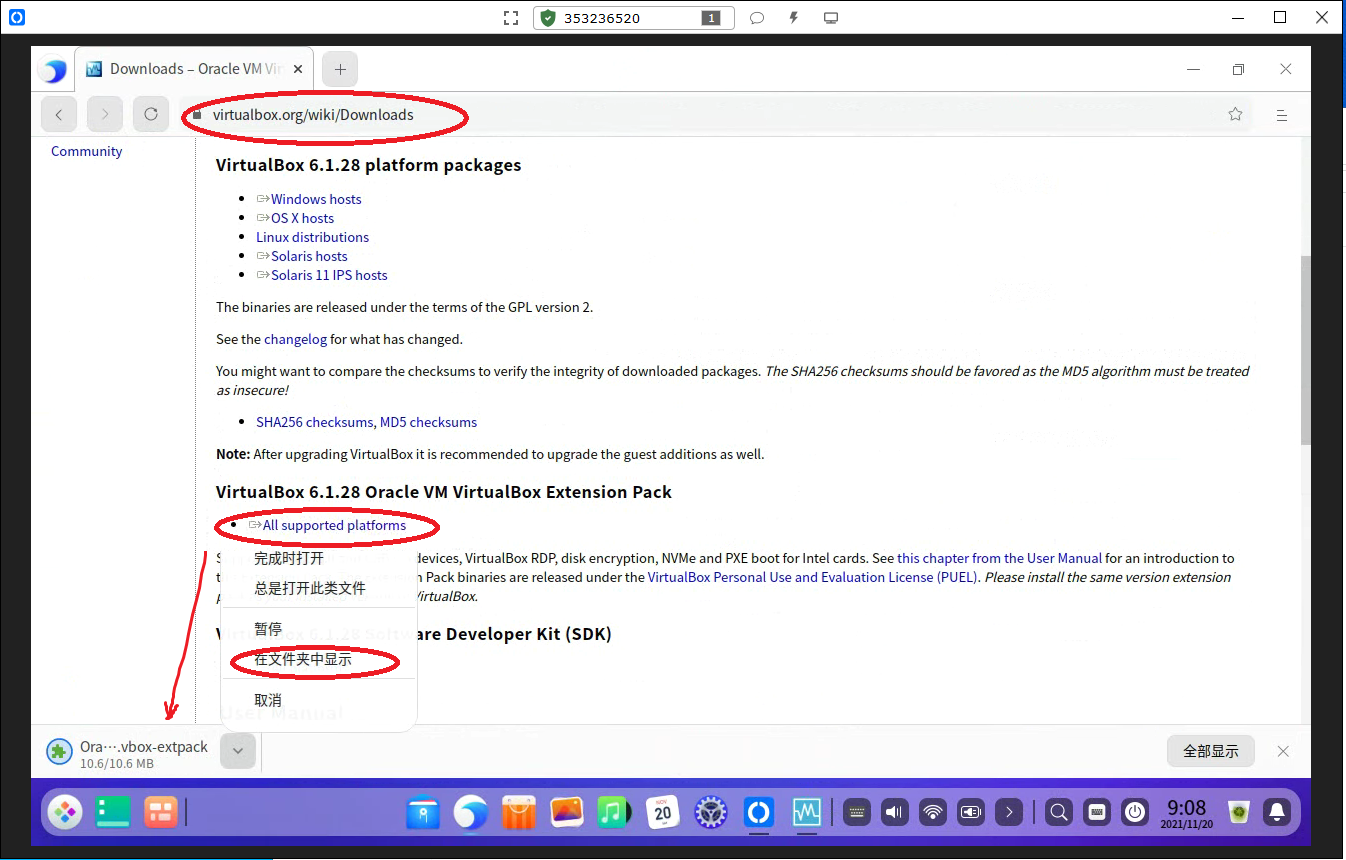The image size is (1346, 860).
Task: Open the 'Windows hosts' download link
Action: click(316, 199)
